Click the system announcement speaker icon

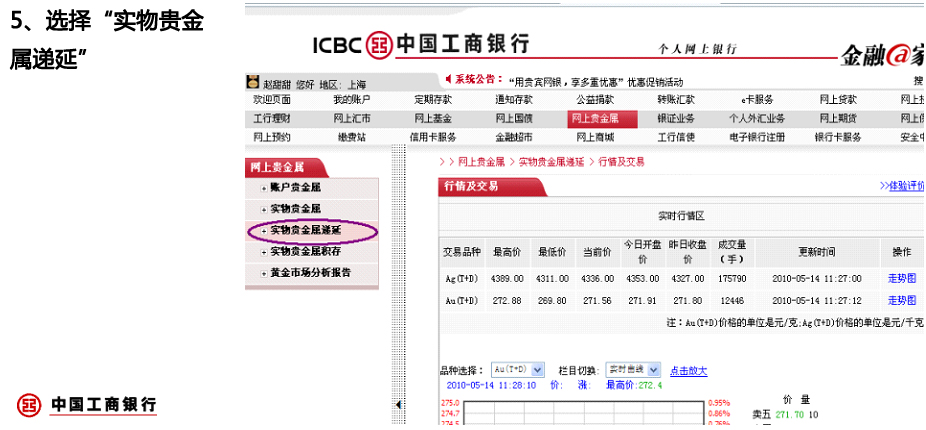tap(448, 79)
